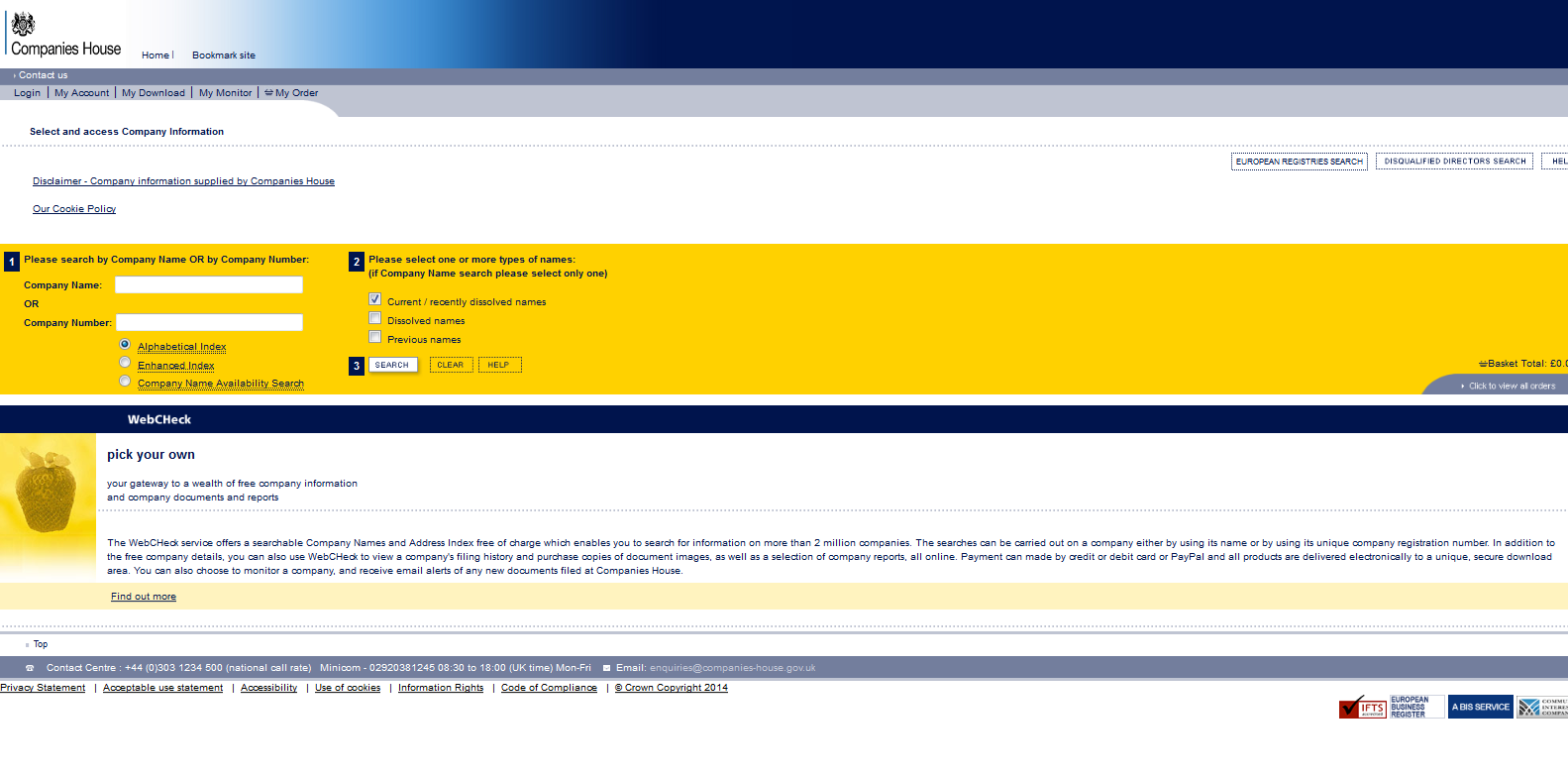1568x777 pixels.
Task: Click the Companies House crest logo
Action: (x=65, y=35)
